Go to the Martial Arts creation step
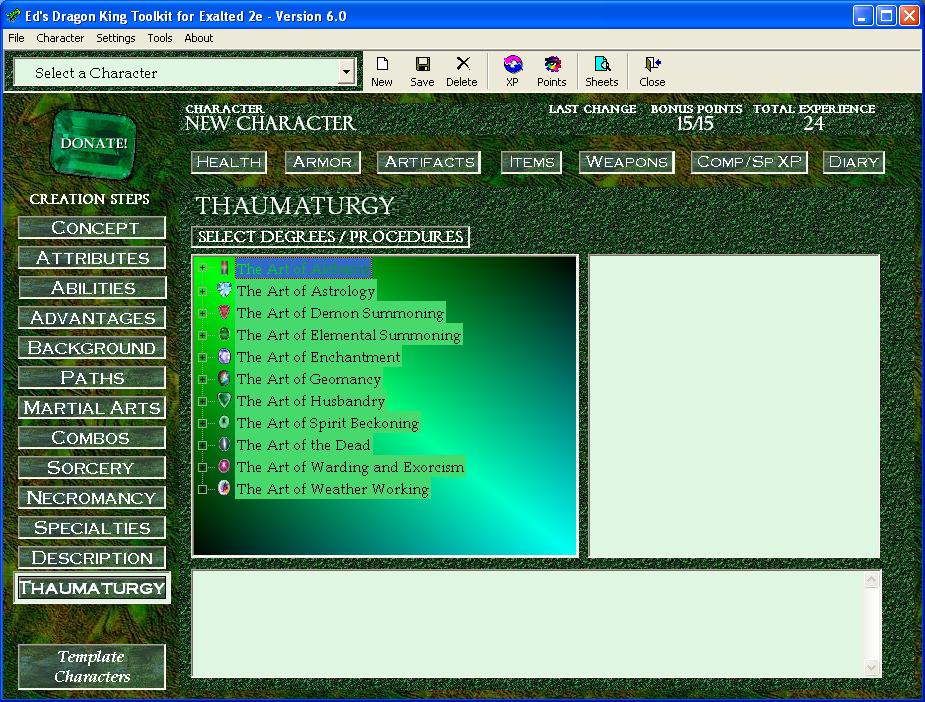 click(x=92, y=408)
